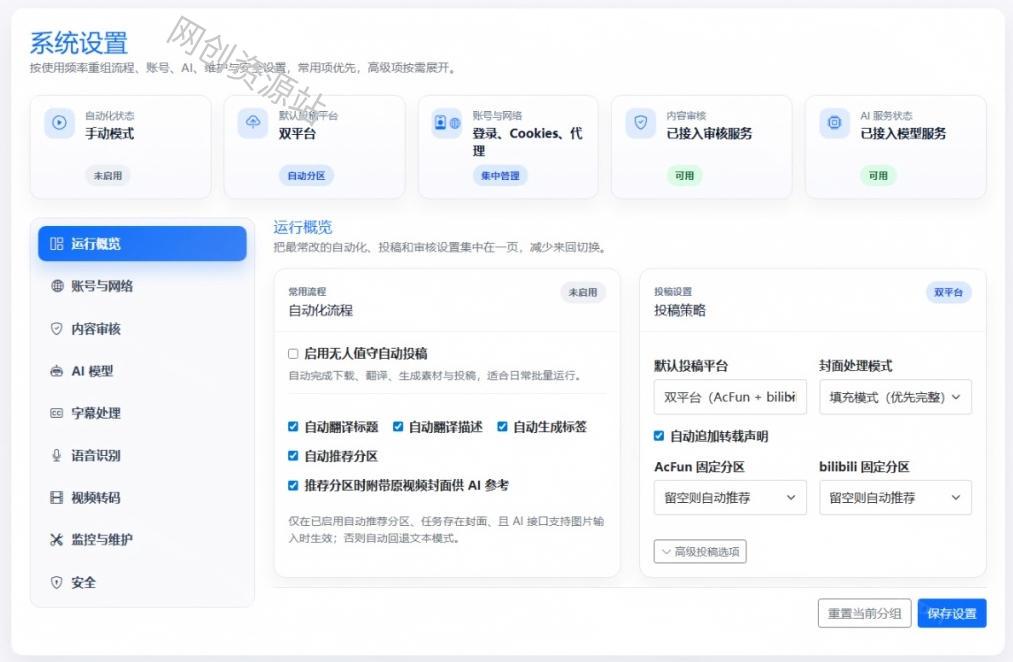Open 内容审核 settings section
The height and width of the screenshot is (662, 1013).
tap(142, 329)
